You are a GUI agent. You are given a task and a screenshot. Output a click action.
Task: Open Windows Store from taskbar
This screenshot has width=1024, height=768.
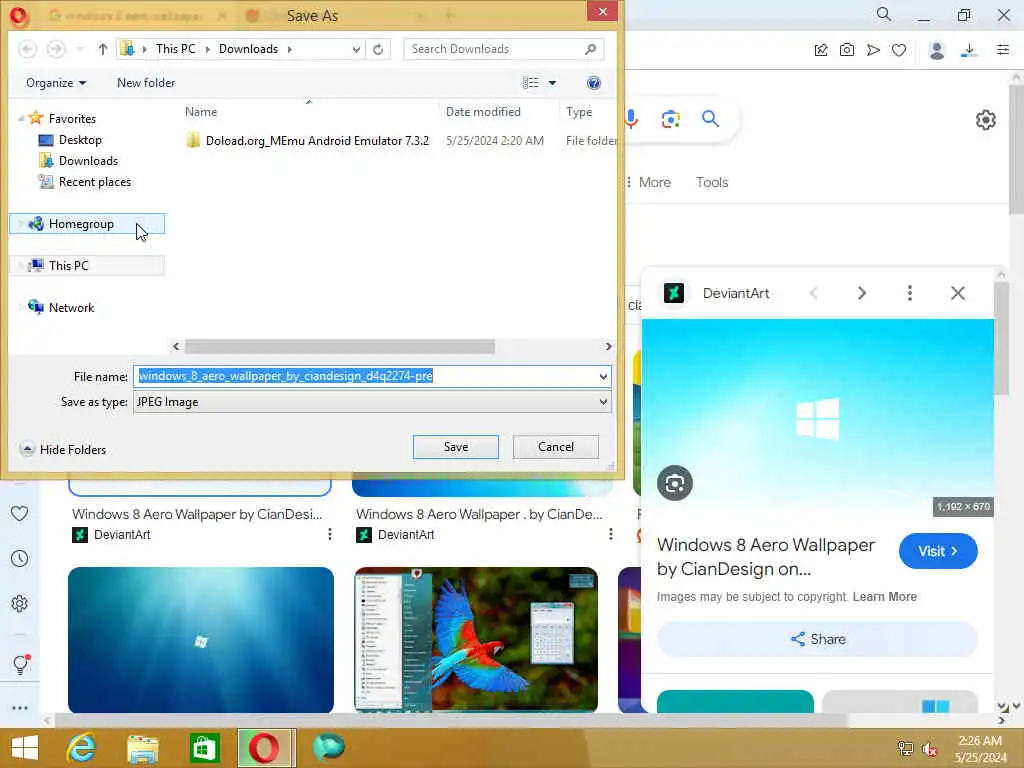[204, 748]
